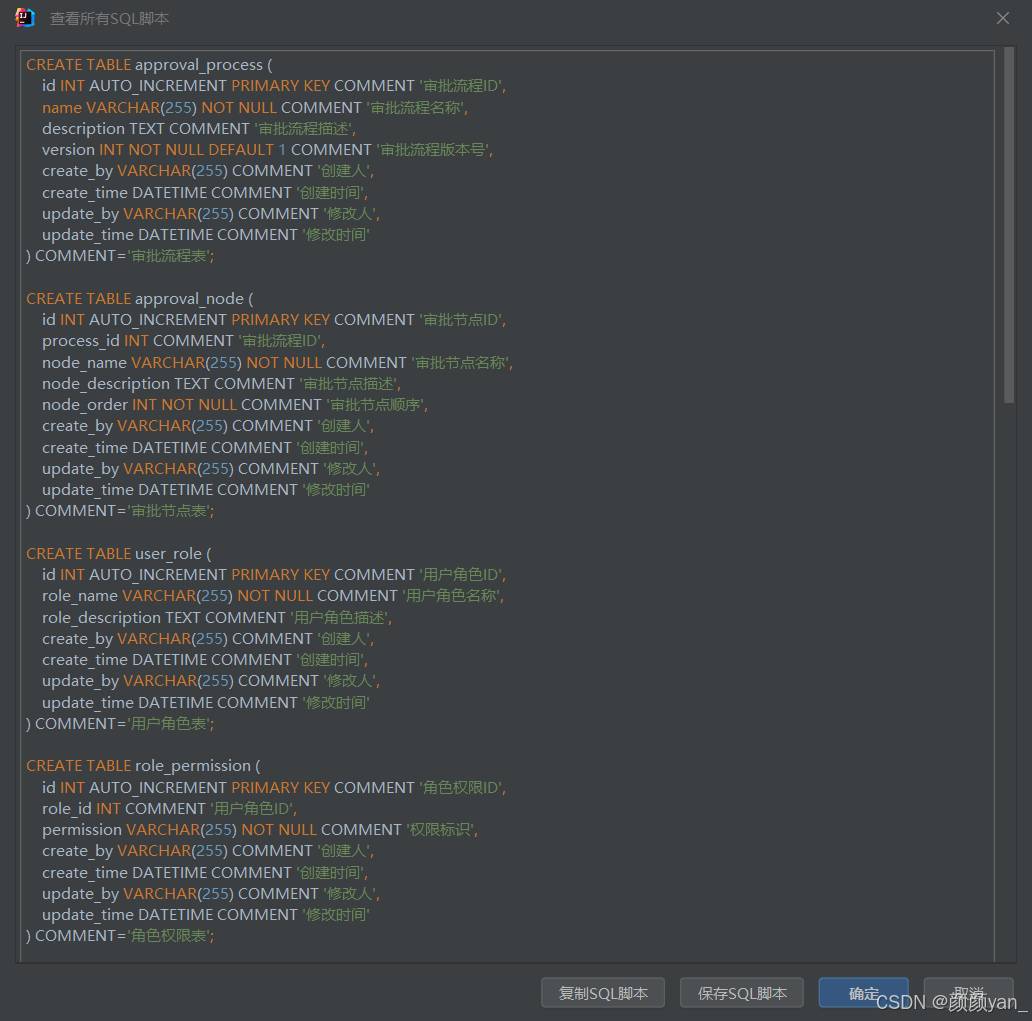1032x1021 pixels.
Task: Click the CREATE TABLE role_permission line
Action: [x=143, y=766]
